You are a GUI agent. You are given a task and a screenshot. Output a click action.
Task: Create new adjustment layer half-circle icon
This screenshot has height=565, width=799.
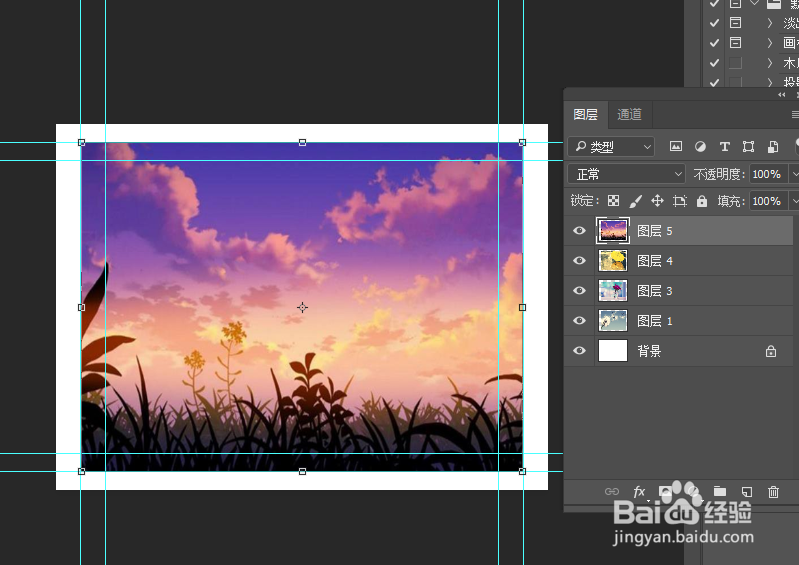point(693,491)
